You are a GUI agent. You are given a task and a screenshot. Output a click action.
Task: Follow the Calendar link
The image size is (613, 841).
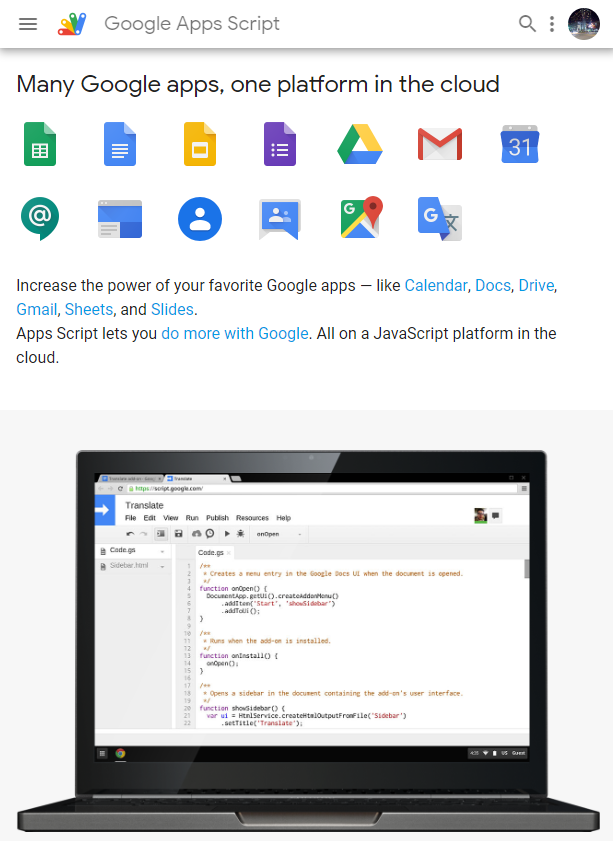tap(435, 285)
